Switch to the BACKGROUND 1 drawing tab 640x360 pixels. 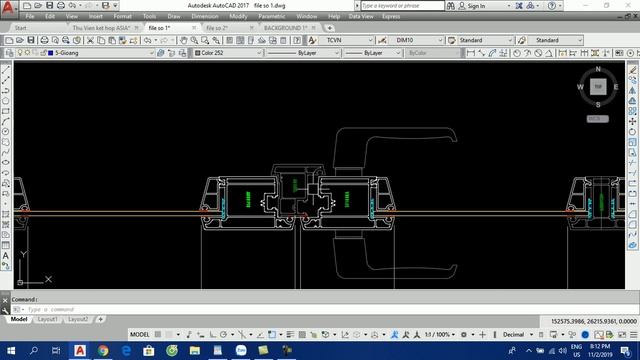285,28
